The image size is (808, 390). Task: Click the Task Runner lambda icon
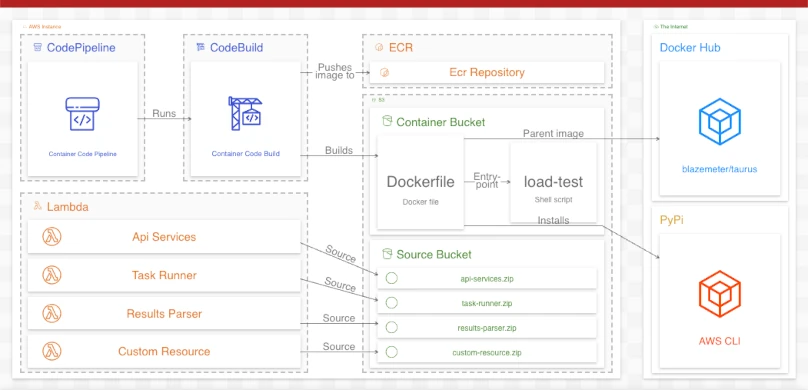click(x=52, y=275)
